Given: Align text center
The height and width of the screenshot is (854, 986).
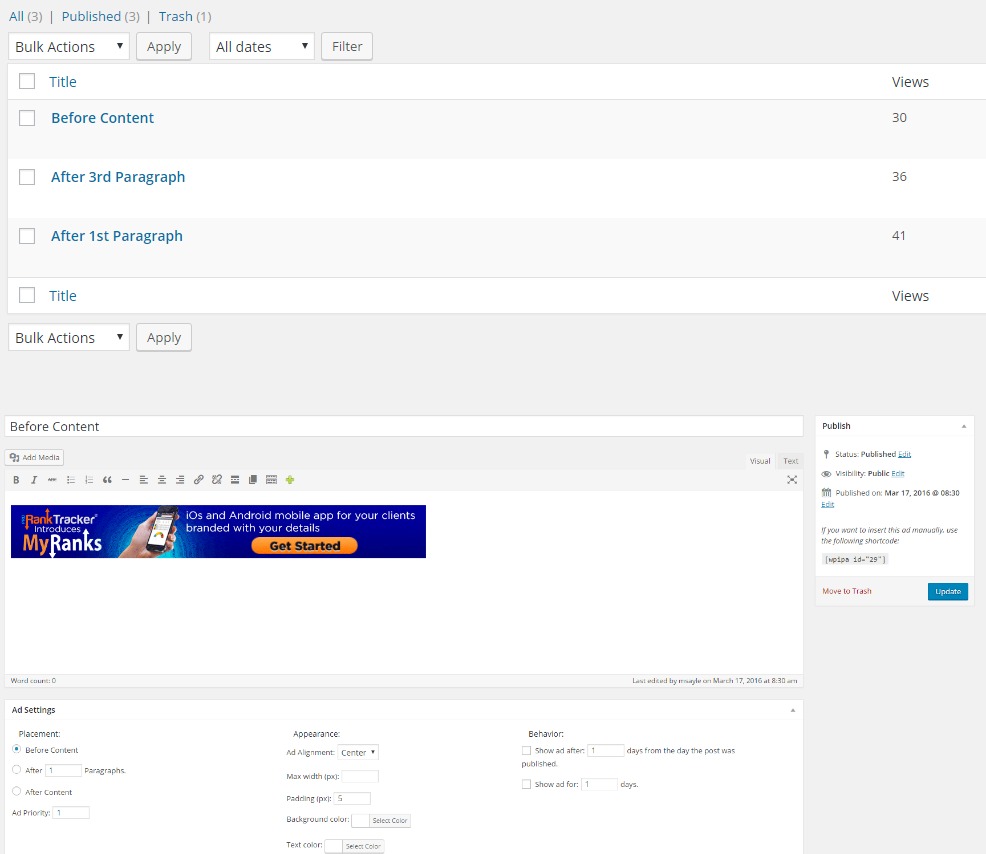Looking at the screenshot, I should [162, 480].
